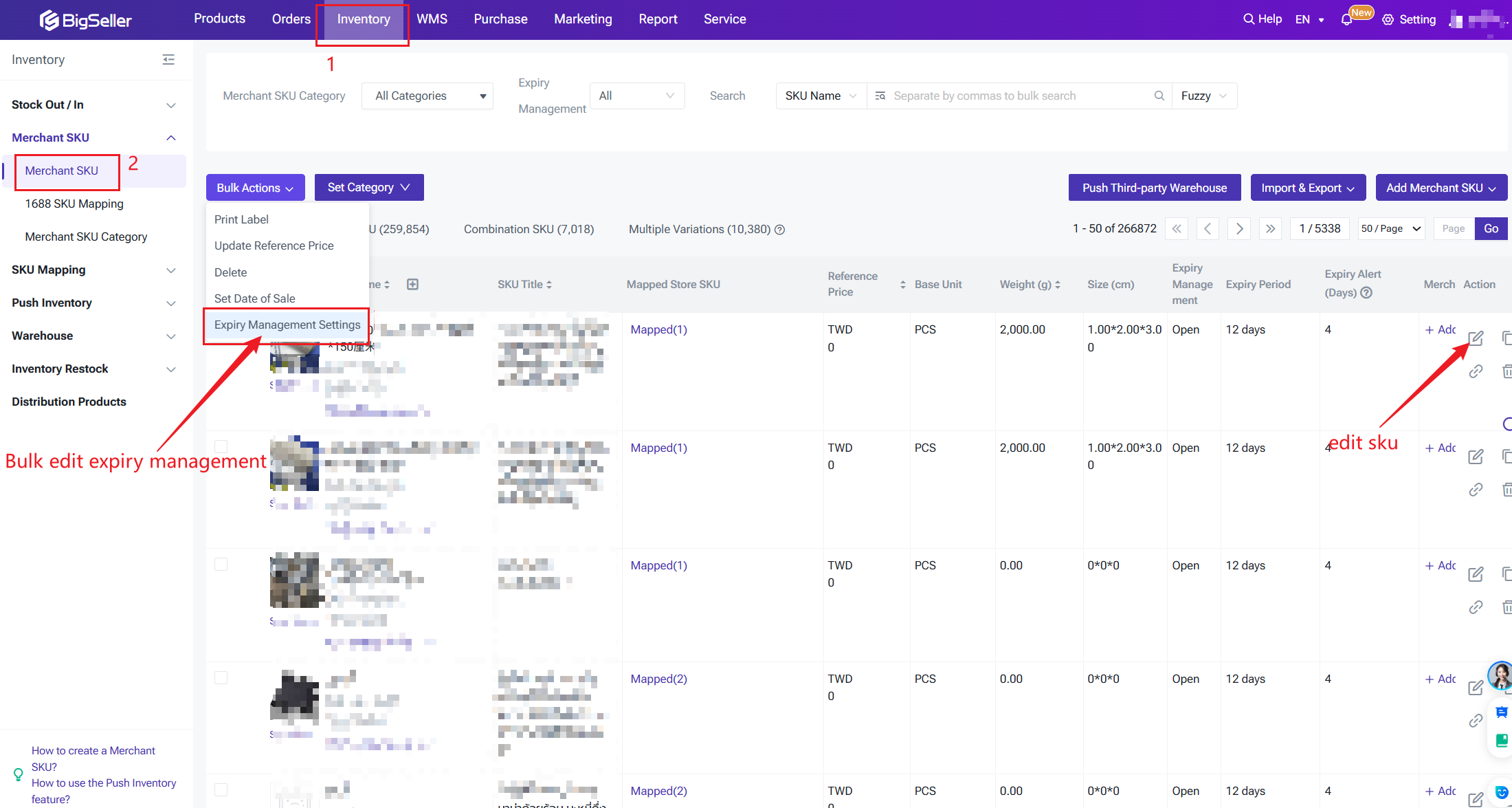The image size is (1512, 808).
Task: Click Push Third-party Warehouse button
Action: click(x=1154, y=188)
